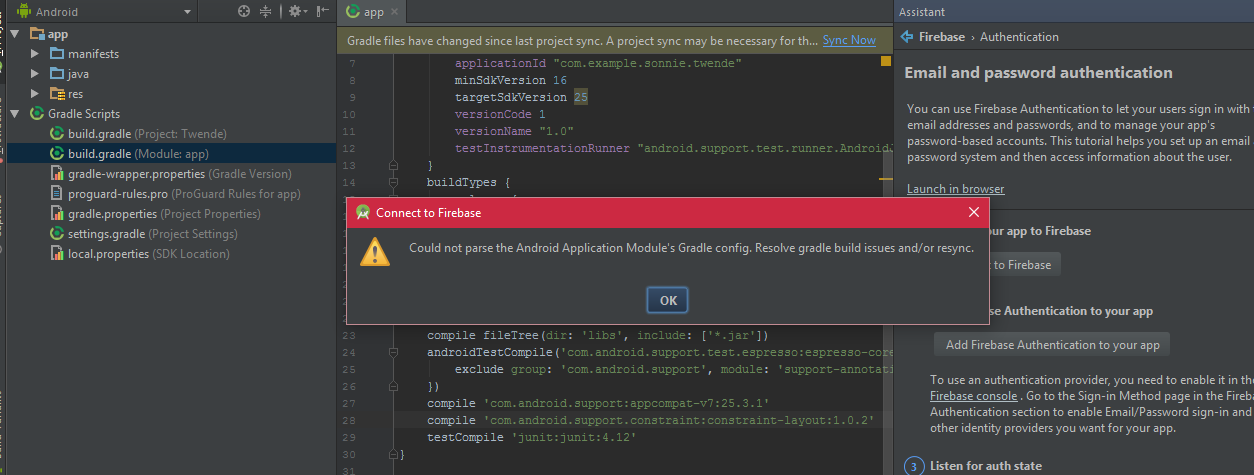This screenshot has height=475, width=1254.
Task: Switch to the app editor tab
Action: pyautogui.click(x=365, y=12)
